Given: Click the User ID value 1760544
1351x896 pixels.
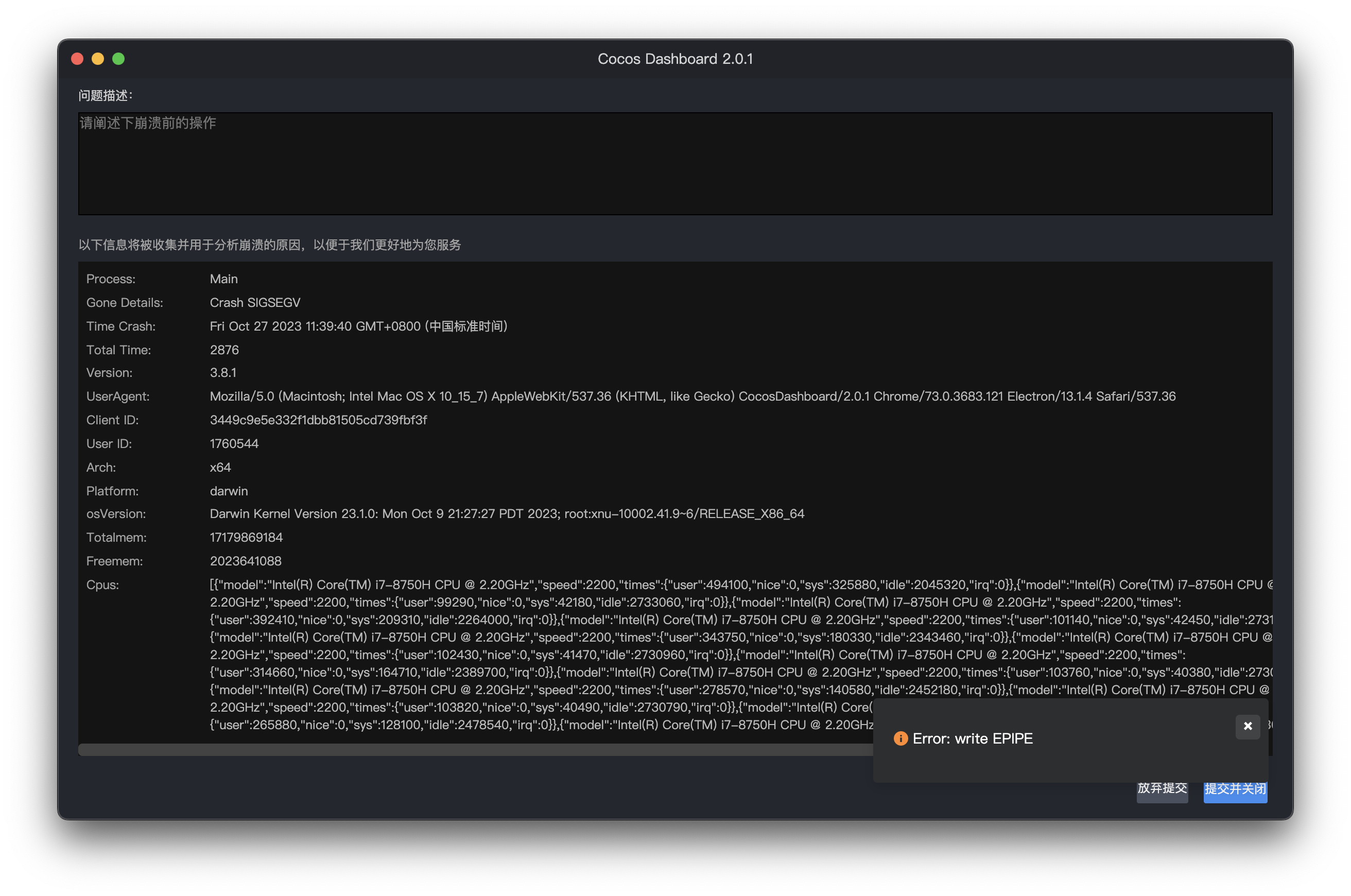Looking at the screenshot, I should coord(234,443).
